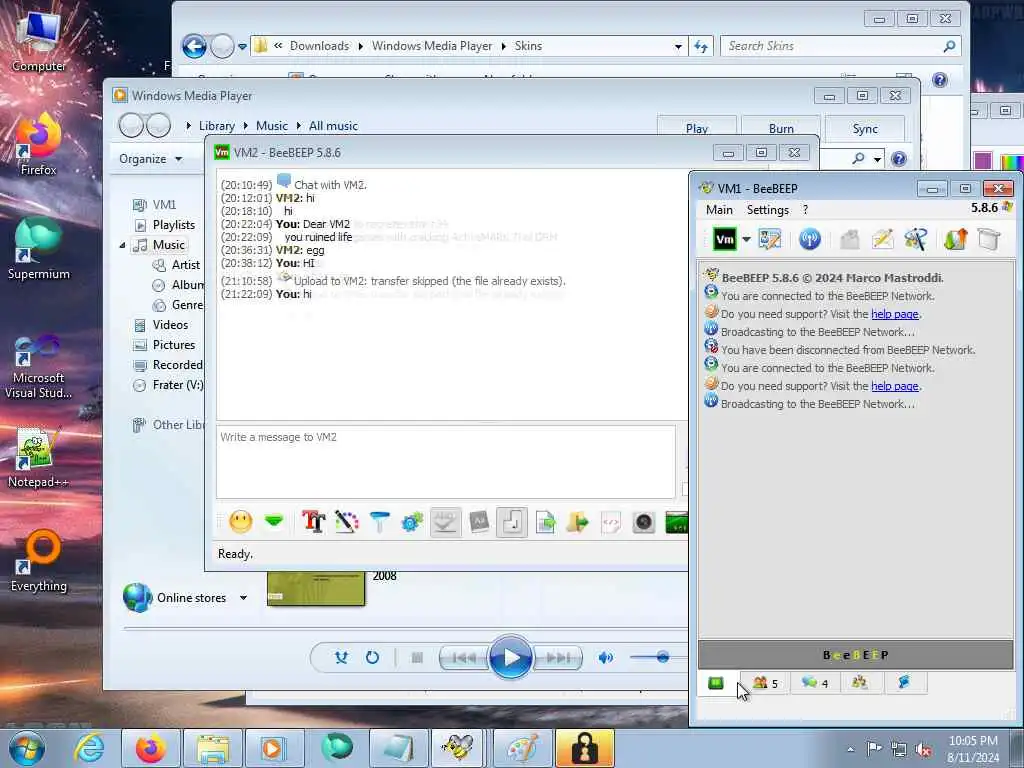This screenshot has width=1024, height=768.
Task: Open the Sync tab in Windows Media Player
Action: (x=865, y=129)
